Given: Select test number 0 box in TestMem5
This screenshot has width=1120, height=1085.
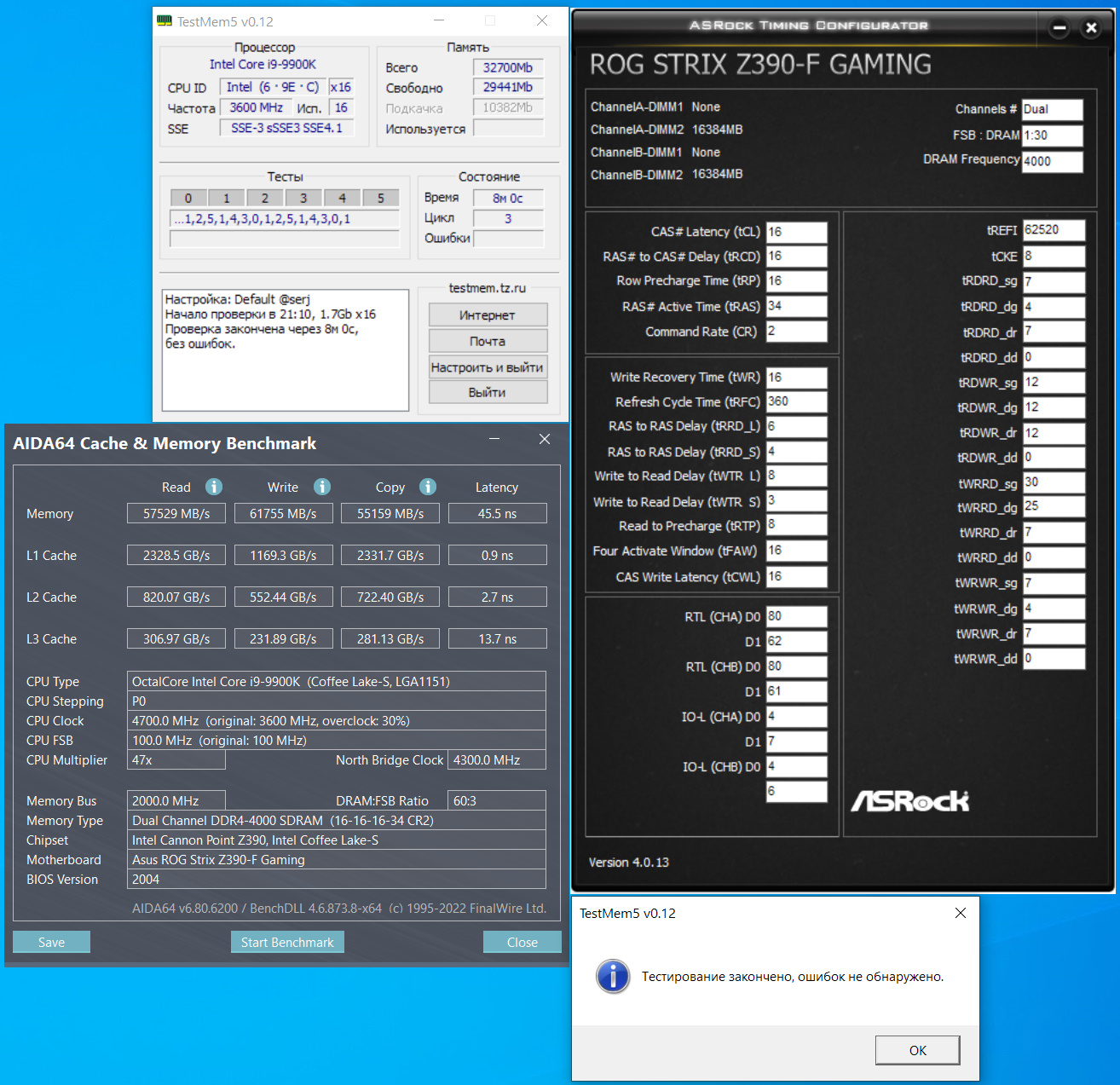Looking at the screenshot, I should (188, 198).
